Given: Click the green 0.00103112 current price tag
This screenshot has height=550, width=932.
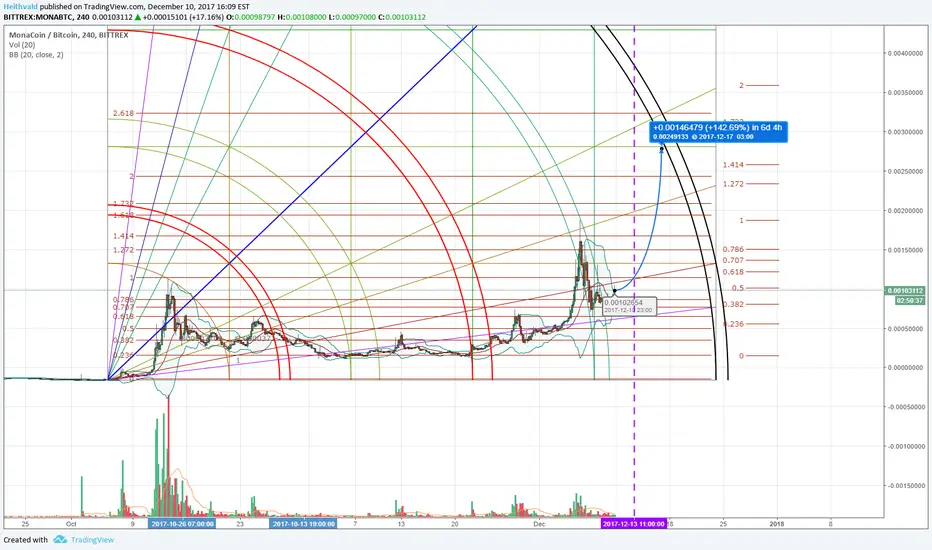Looking at the screenshot, I should [905, 291].
